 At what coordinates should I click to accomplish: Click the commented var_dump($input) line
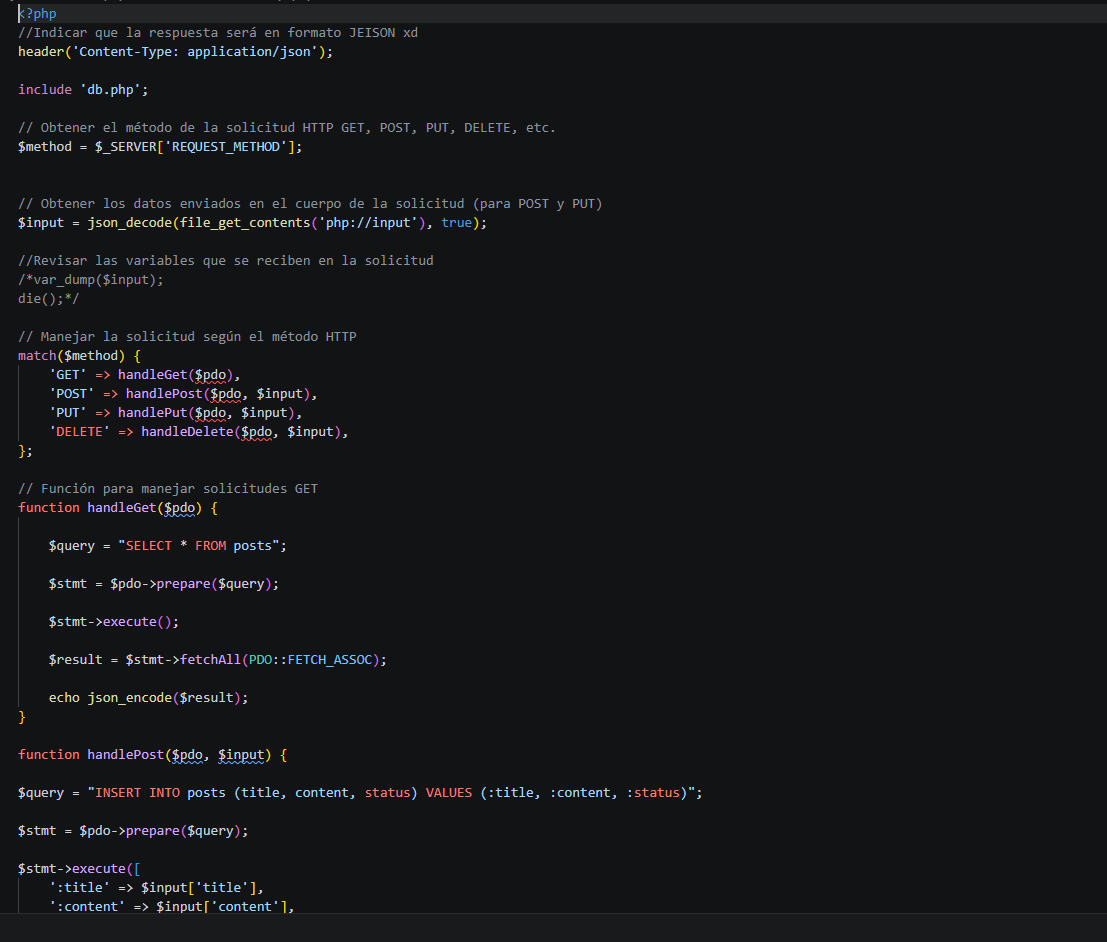pos(91,280)
